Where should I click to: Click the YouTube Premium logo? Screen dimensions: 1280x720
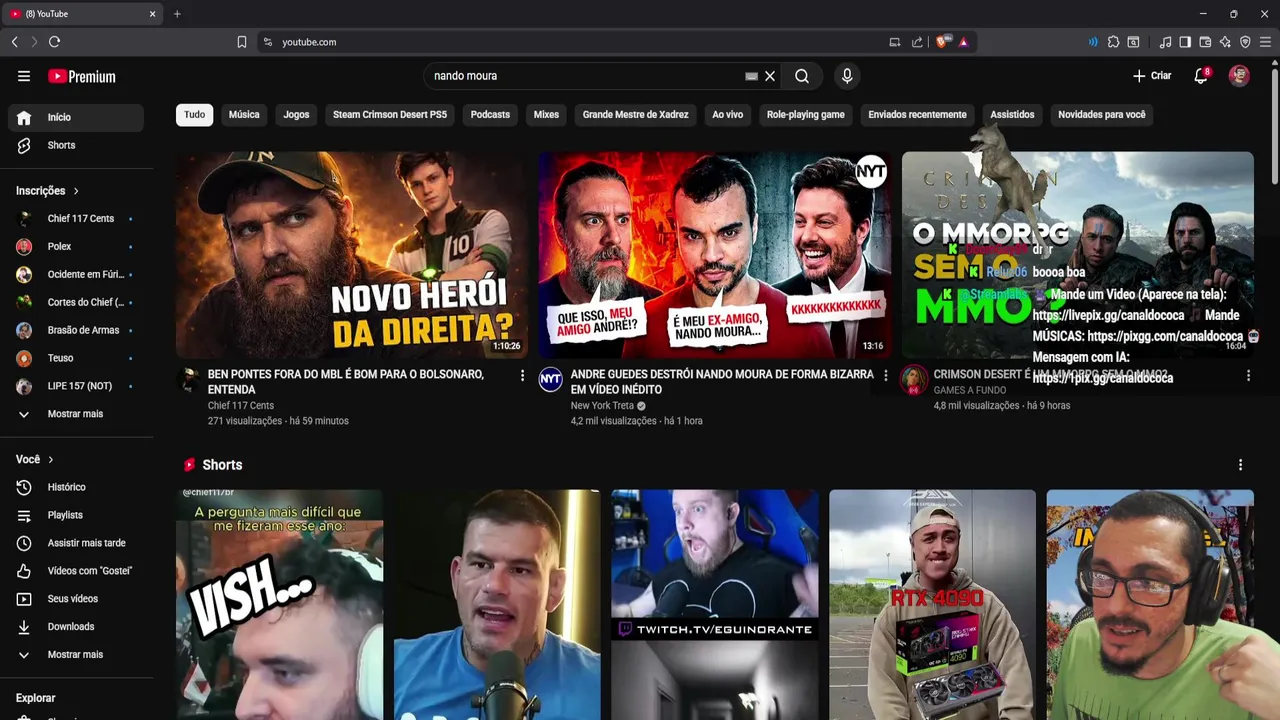(82, 76)
